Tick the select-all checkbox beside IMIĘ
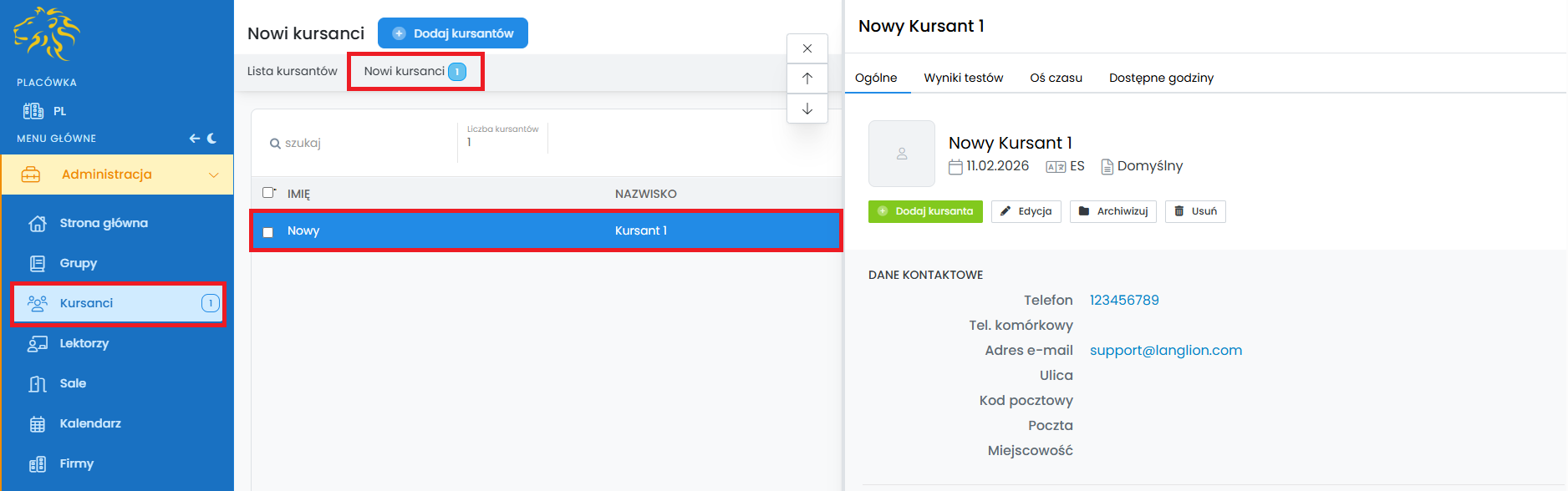Screen dimensions: 1568x491 (268, 193)
